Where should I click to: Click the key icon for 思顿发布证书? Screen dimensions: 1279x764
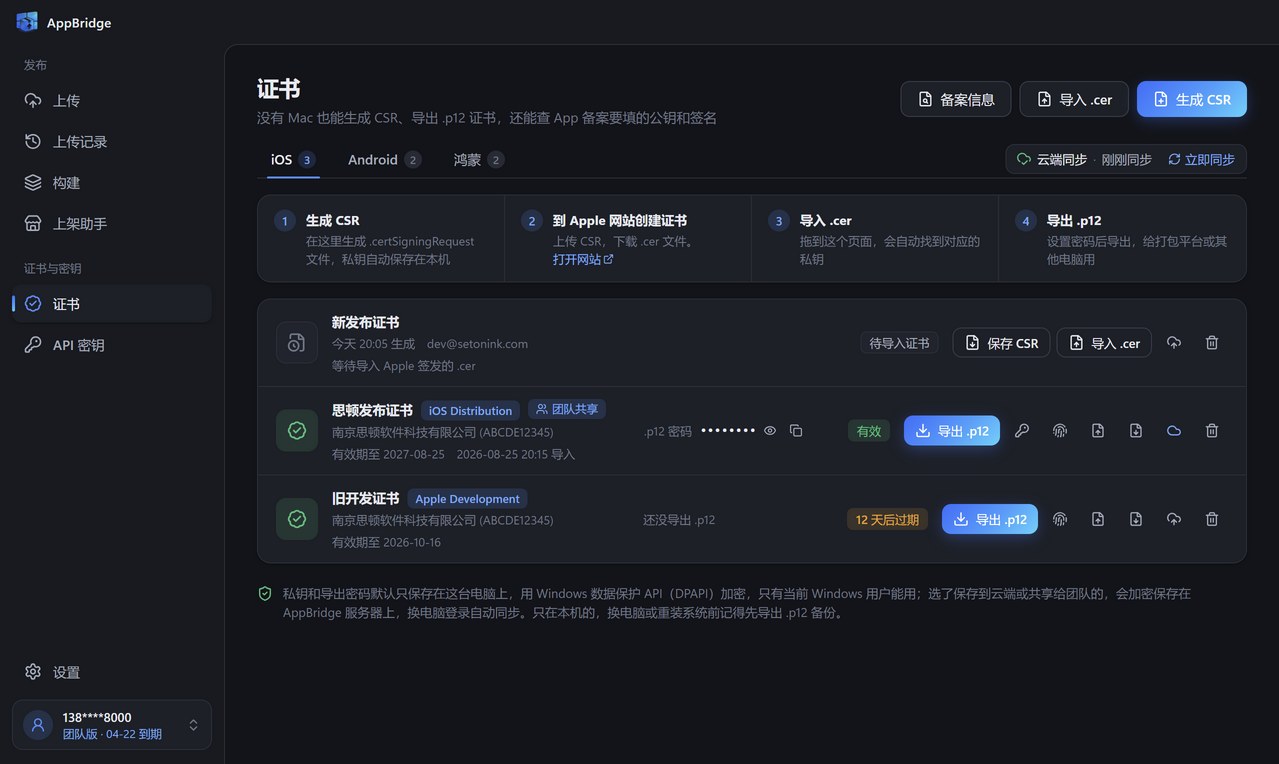1022,431
